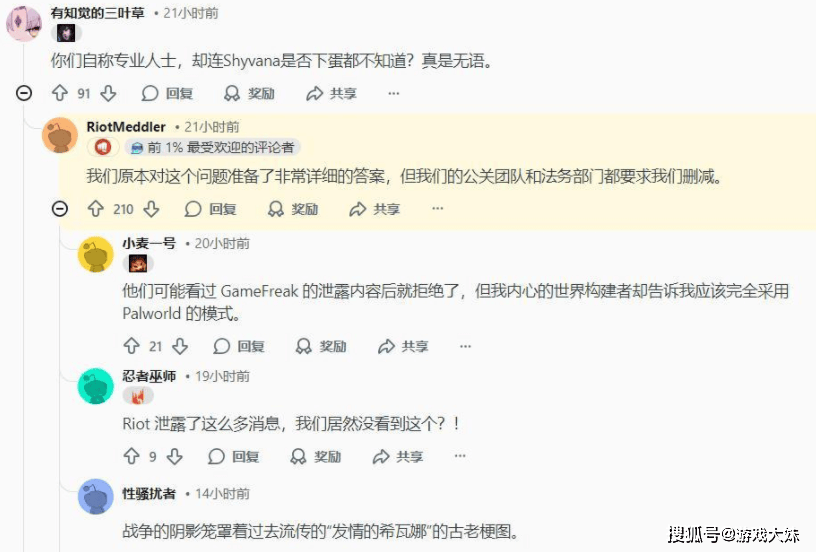Click the 前 1% 最受欢迎的评论者 badge
The image size is (816, 552).
[212, 147]
